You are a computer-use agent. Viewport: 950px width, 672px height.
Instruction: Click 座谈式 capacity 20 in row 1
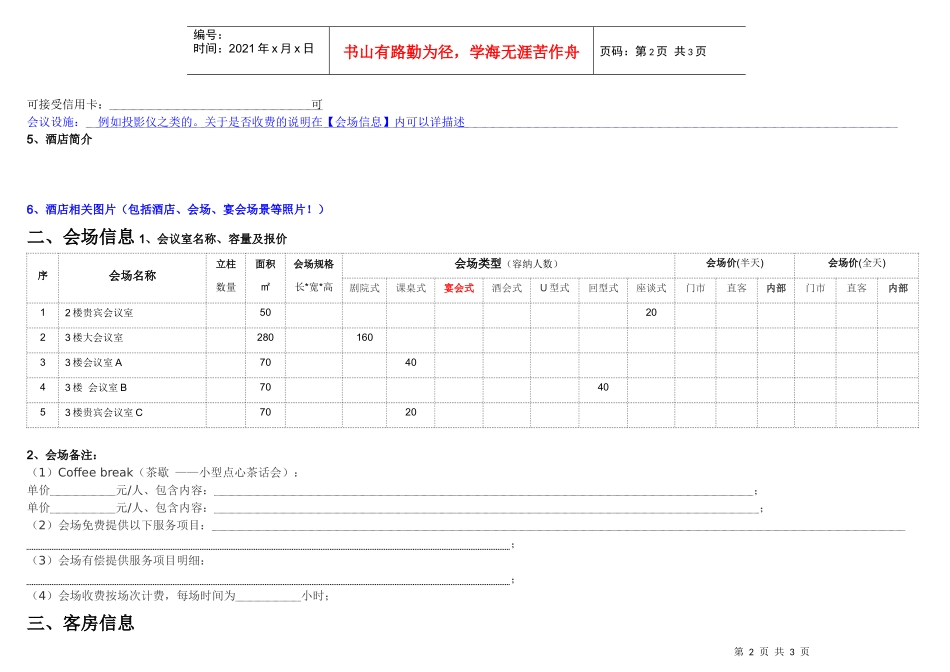coord(651,313)
